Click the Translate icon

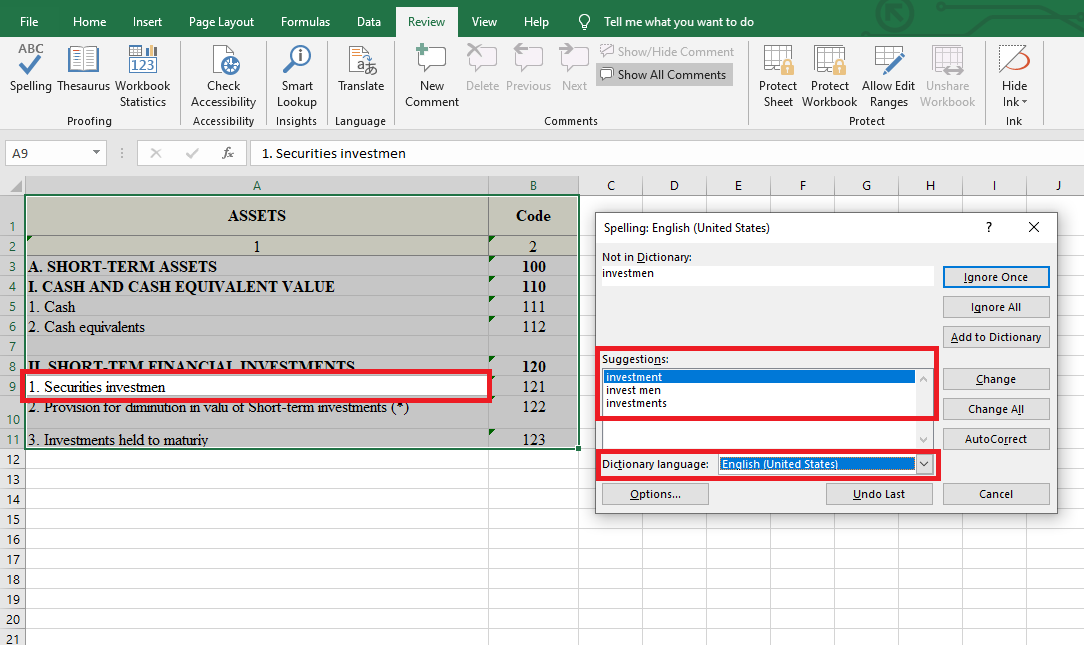(361, 68)
